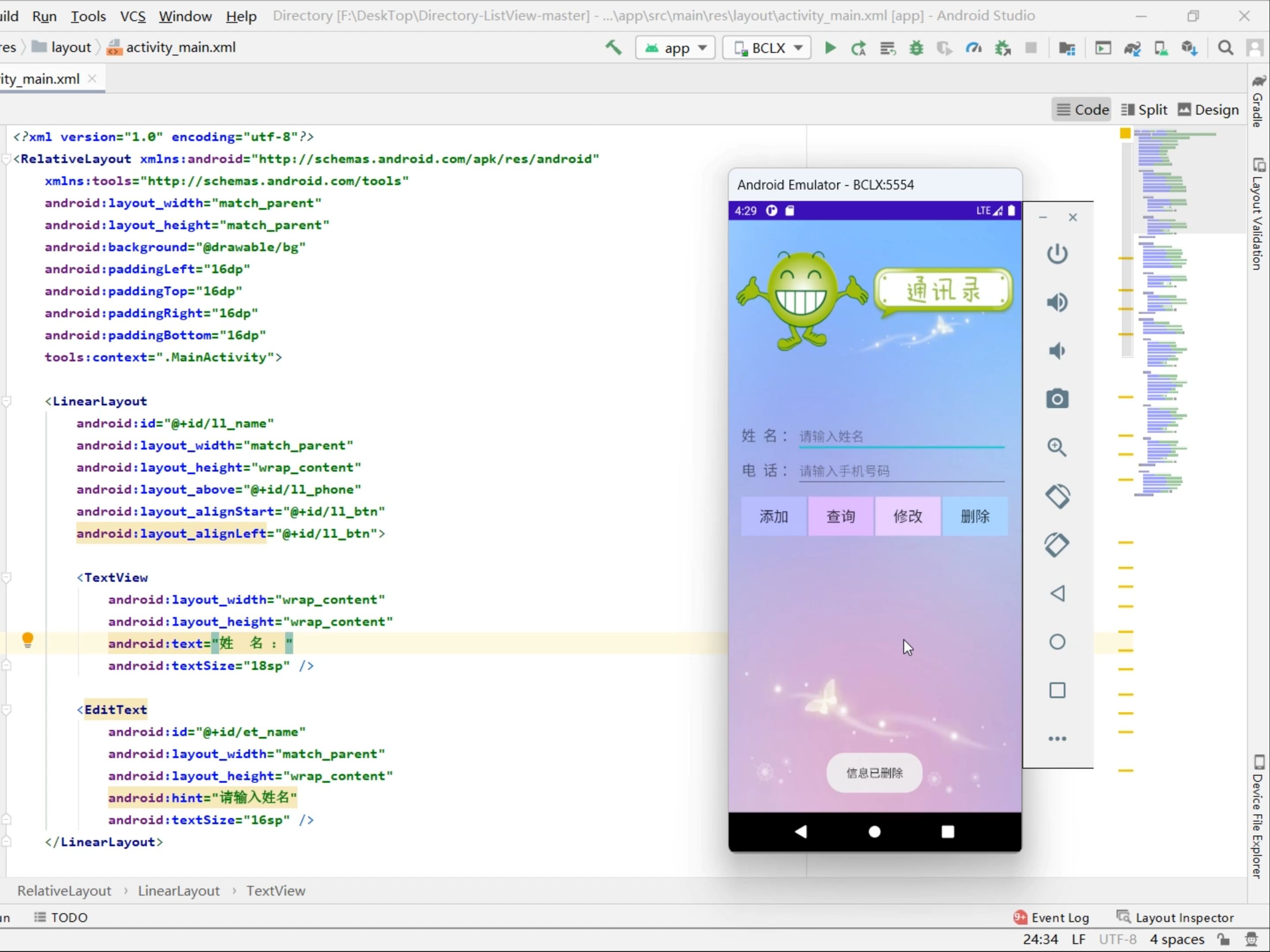This screenshot has width=1270, height=952.
Task: Open the Layout Validation side panel
Action: point(1258,214)
